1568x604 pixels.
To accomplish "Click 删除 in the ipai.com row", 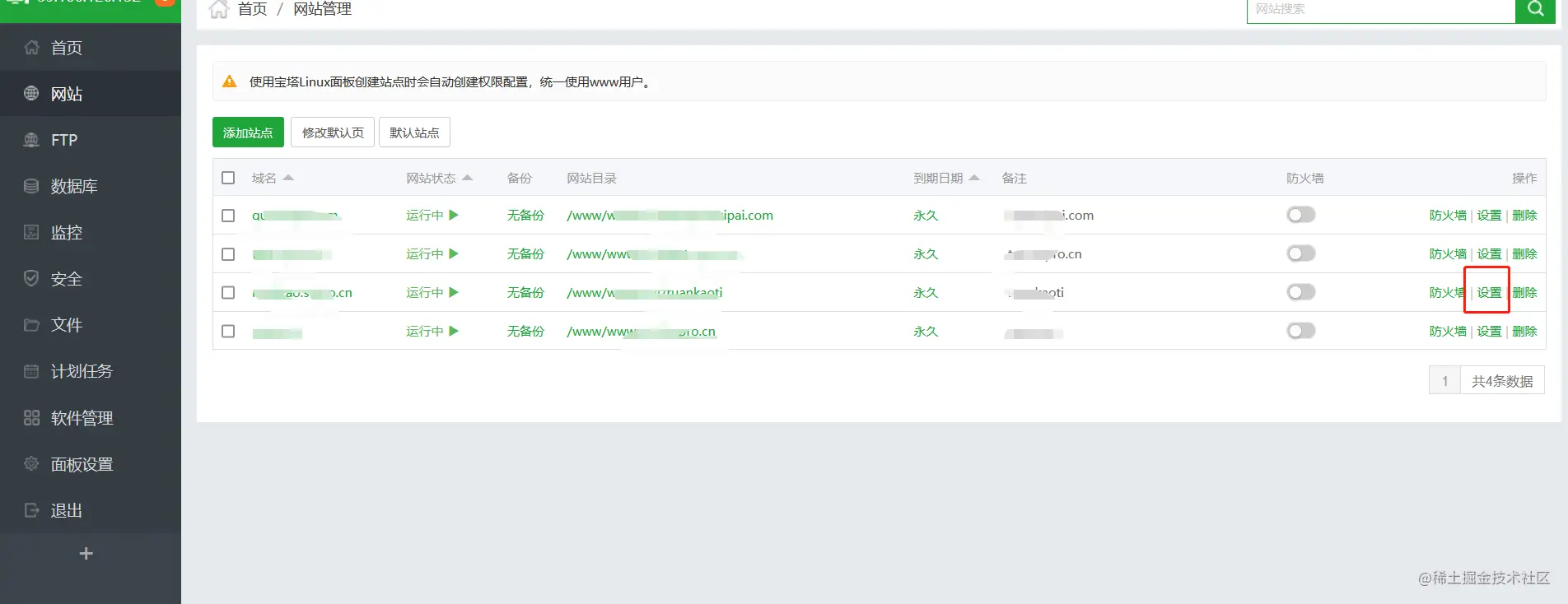I will coord(1524,215).
